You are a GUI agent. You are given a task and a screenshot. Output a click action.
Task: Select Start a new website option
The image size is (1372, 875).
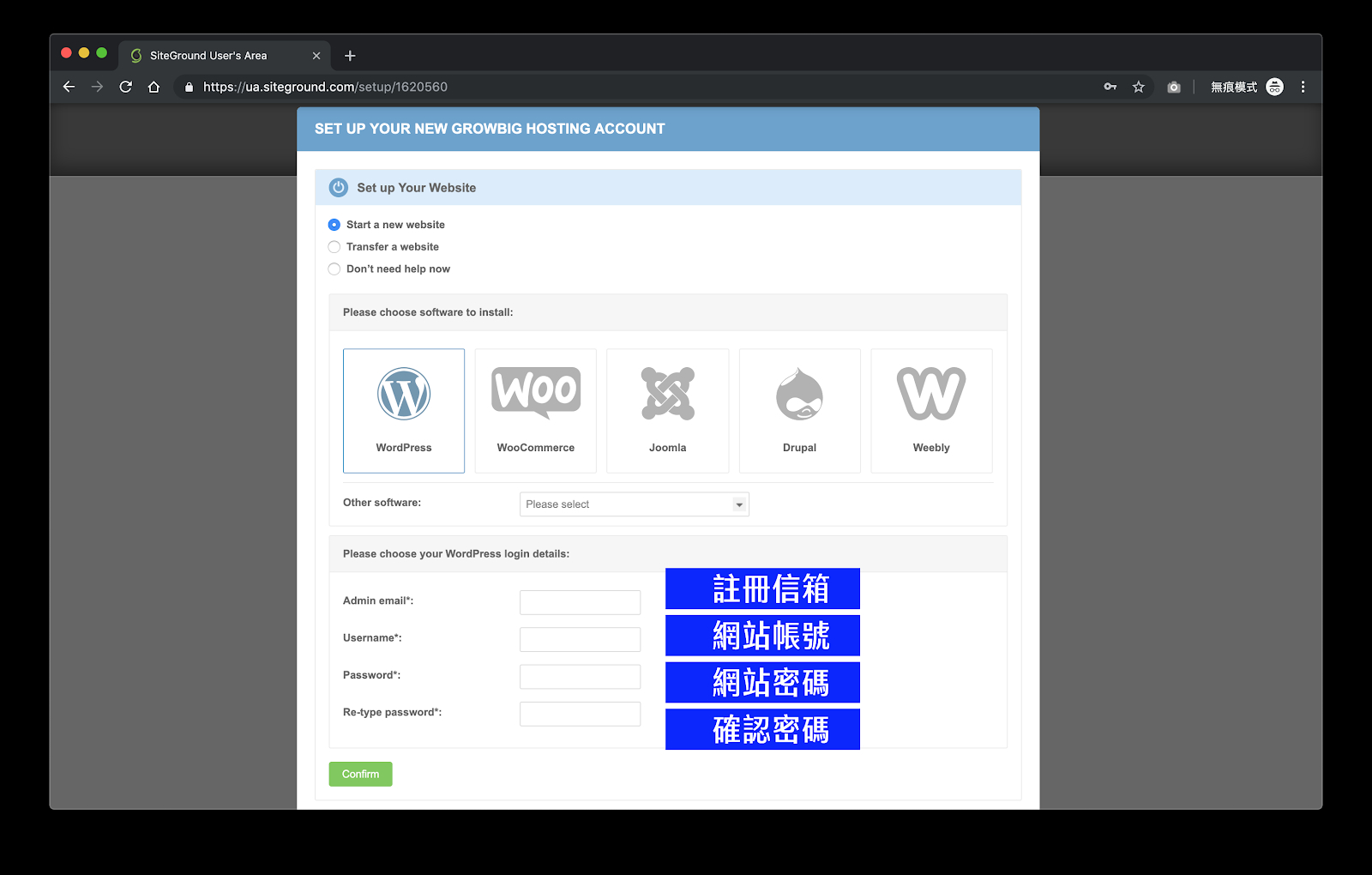click(x=334, y=225)
